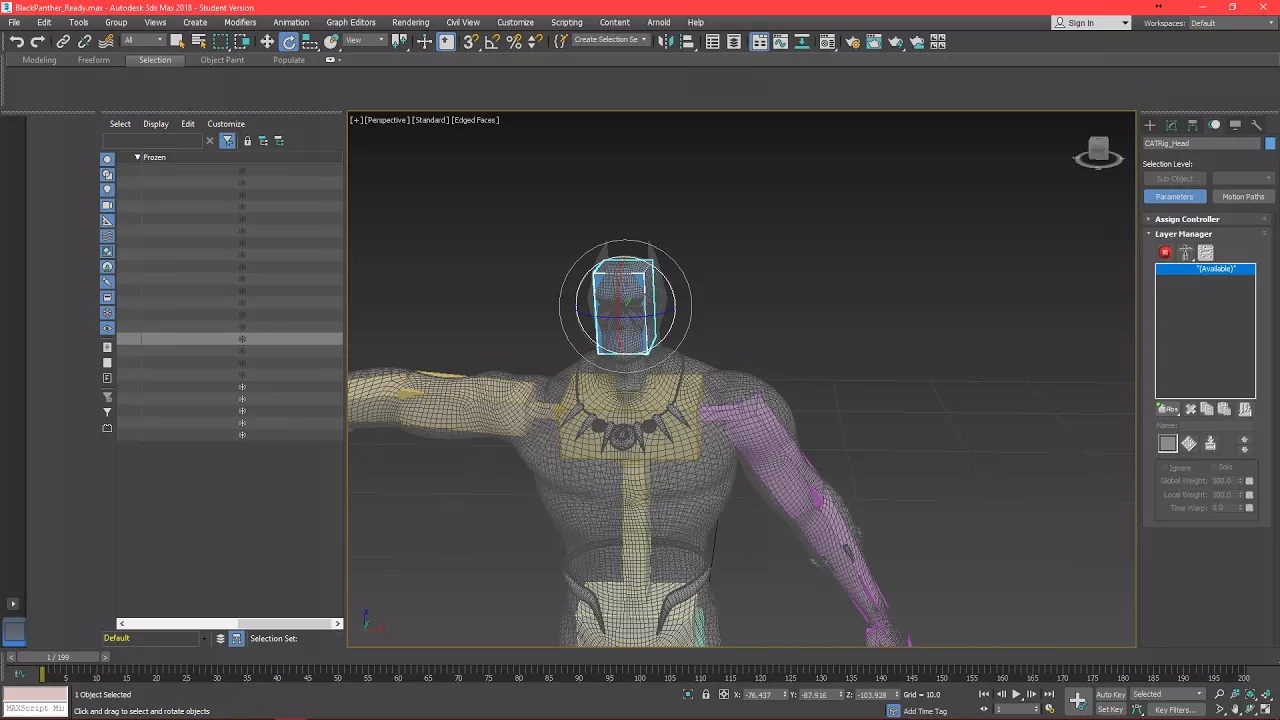Click the Bind to Space Warp icon

point(106,41)
